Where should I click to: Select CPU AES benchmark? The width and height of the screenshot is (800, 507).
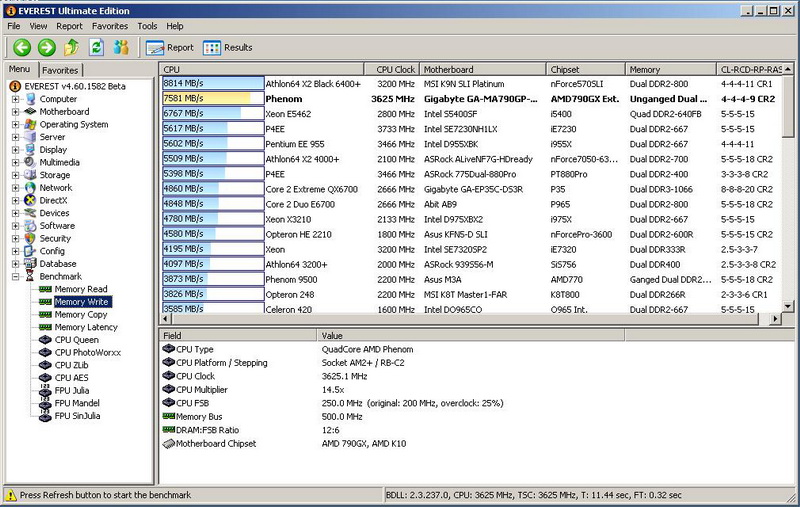[71, 378]
